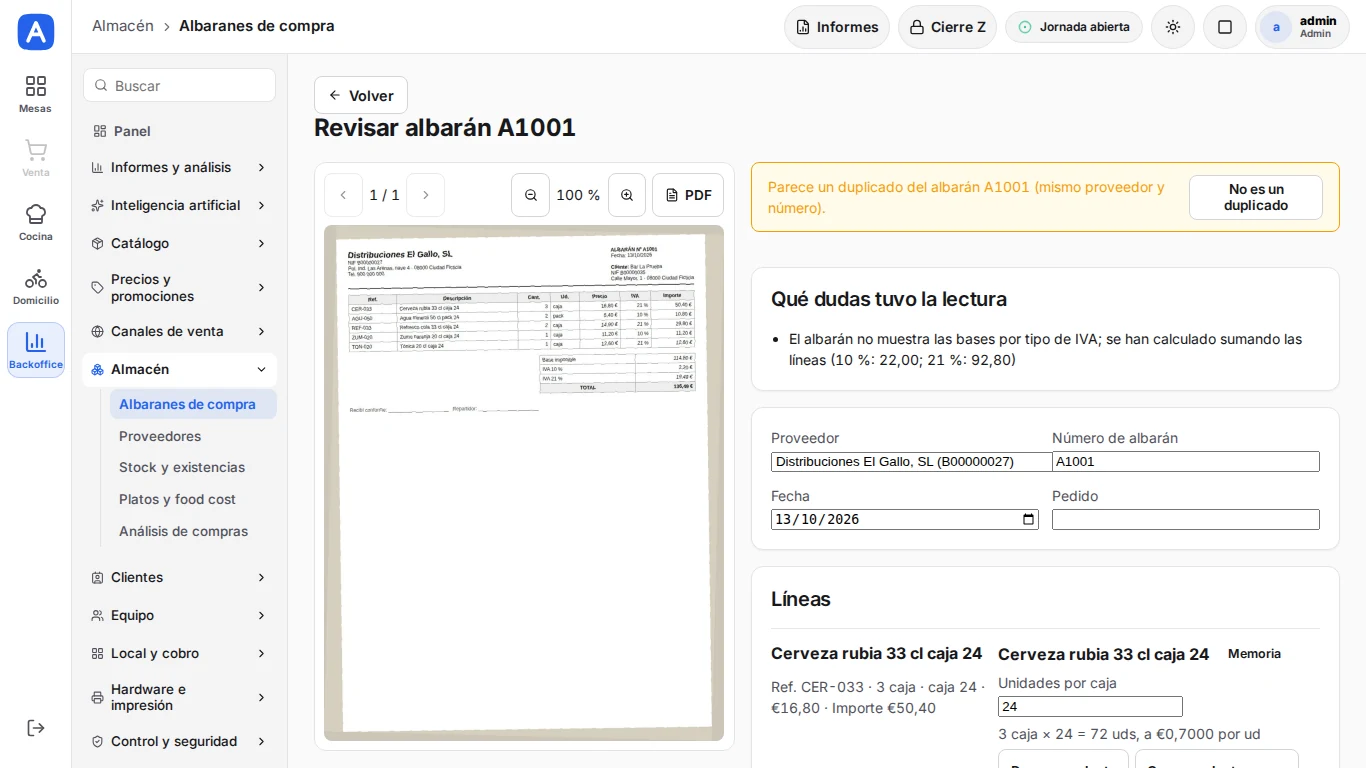Go to the previous preview page

pos(343,195)
